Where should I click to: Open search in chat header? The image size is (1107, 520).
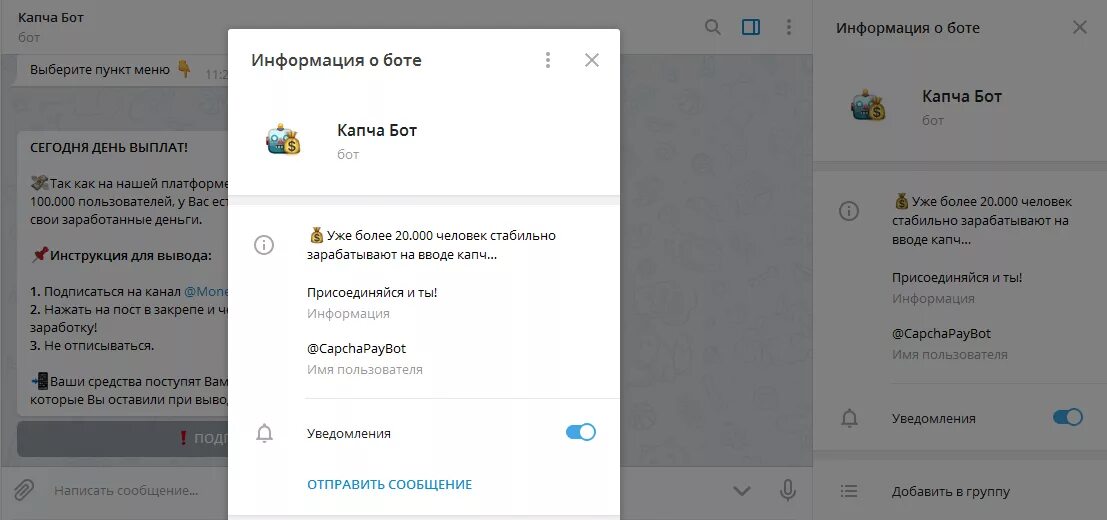pyautogui.click(x=713, y=28)
